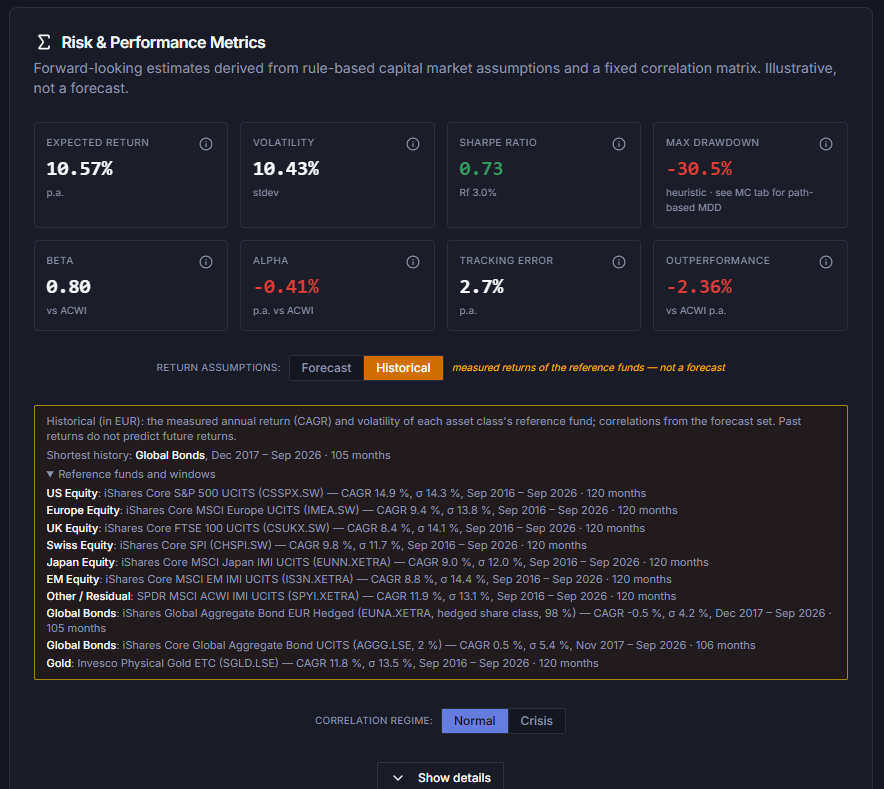Click the 'heuristic · see MC tab' note

(x=740, y=200)
